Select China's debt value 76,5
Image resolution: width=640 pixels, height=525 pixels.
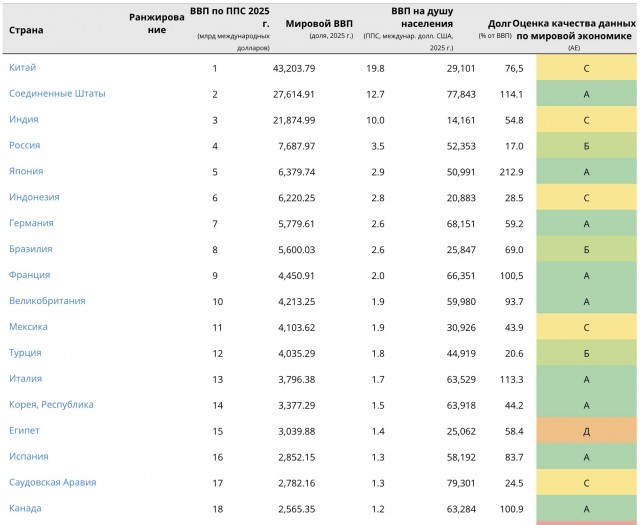point(514,68)
